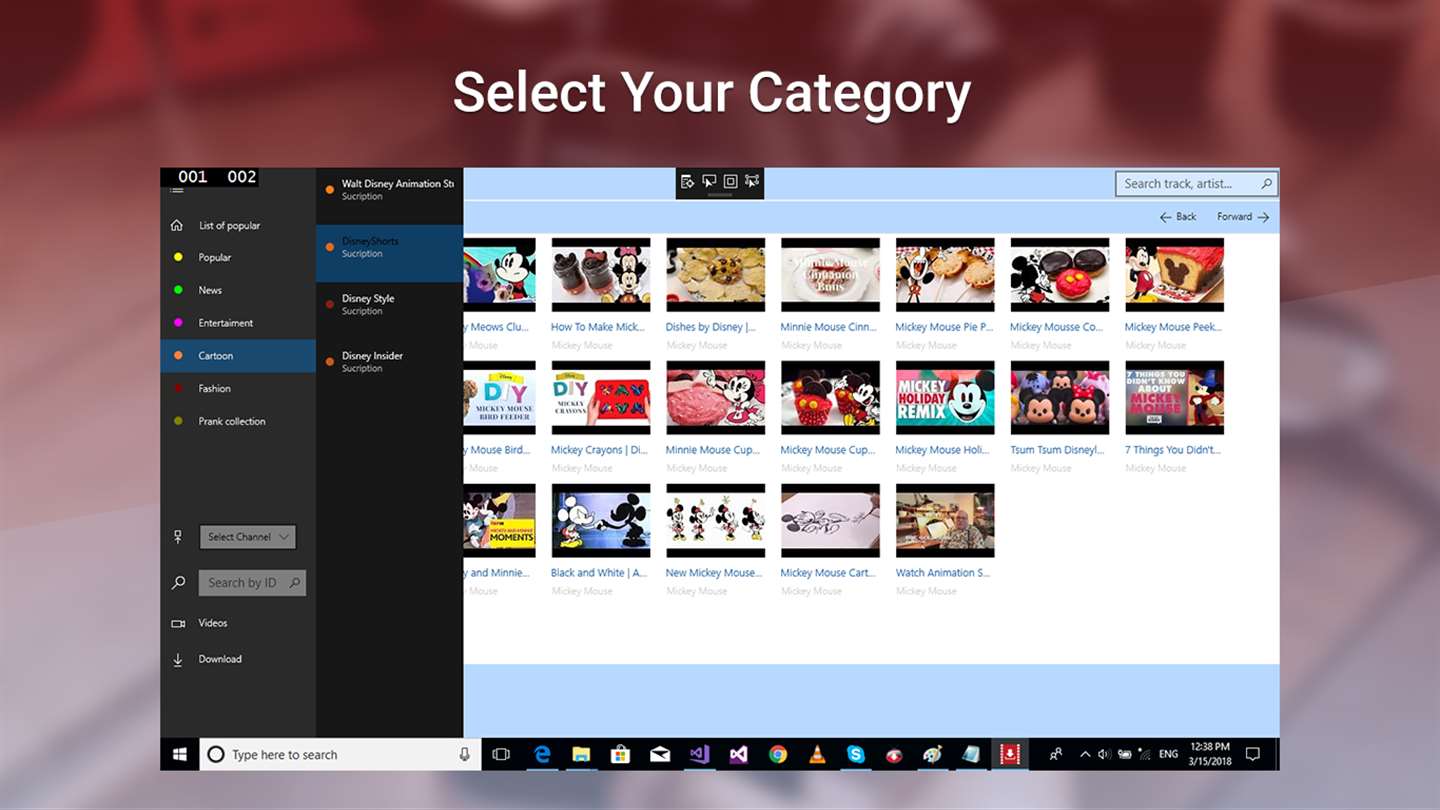
Task: Open the Action Center notification icon
Action: [1253, 755]
